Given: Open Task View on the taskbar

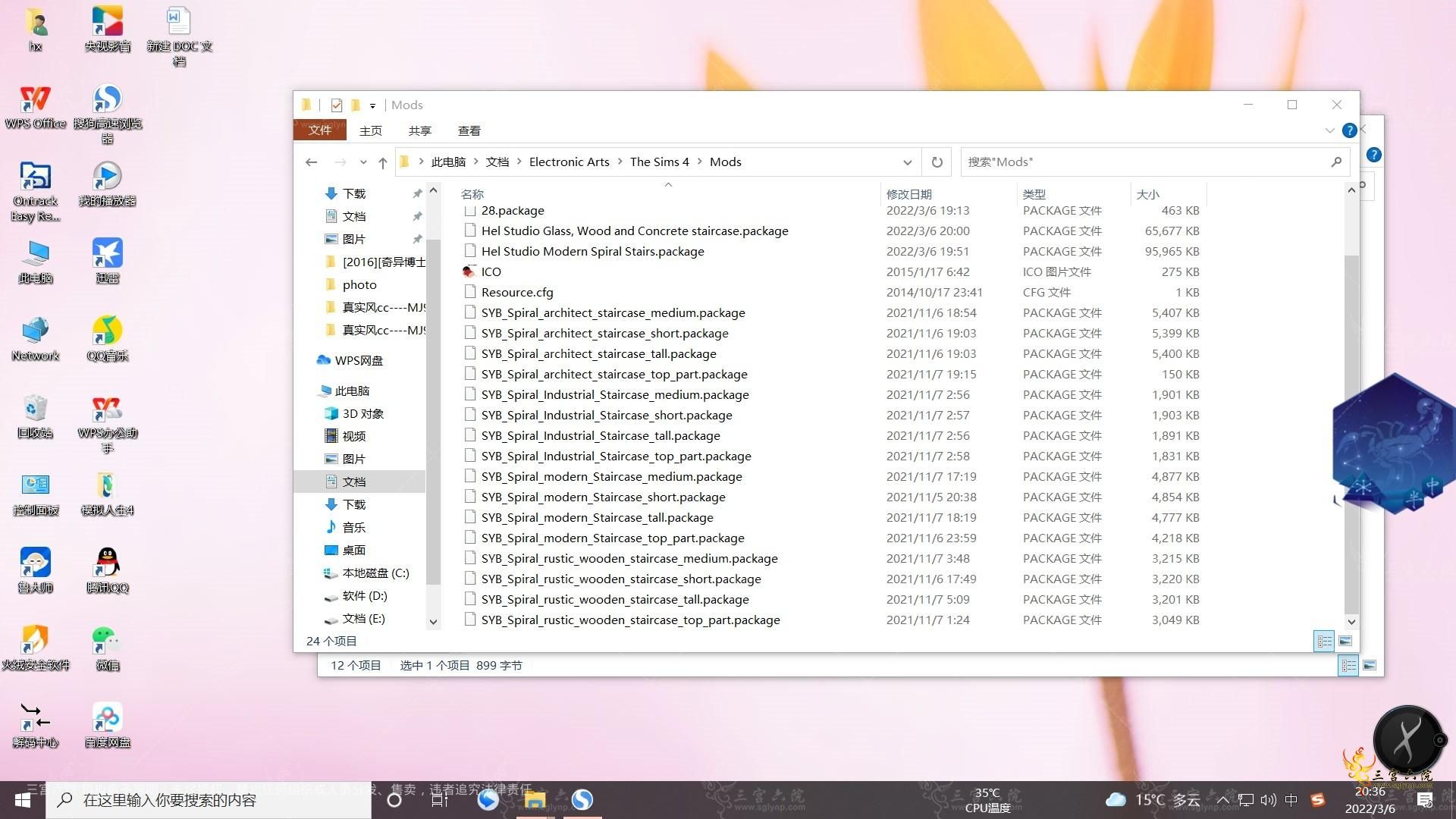Looking at the screenshot, I should pos(439,800).
